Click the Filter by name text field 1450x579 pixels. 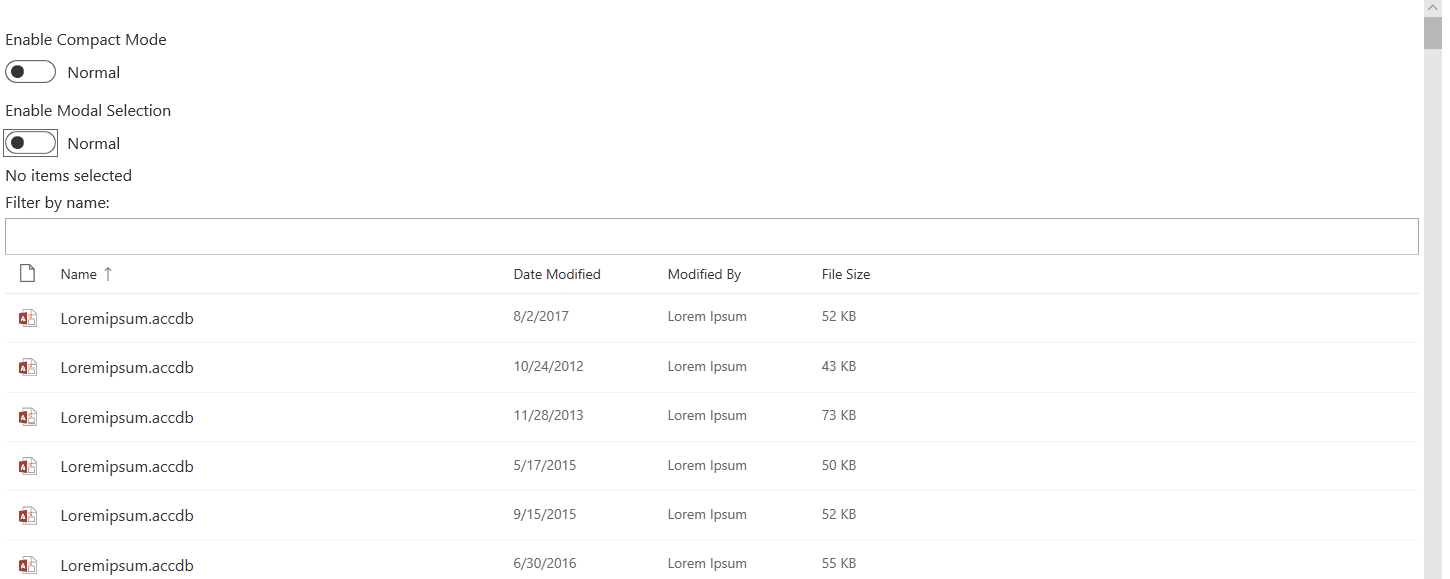coord(712,236)
